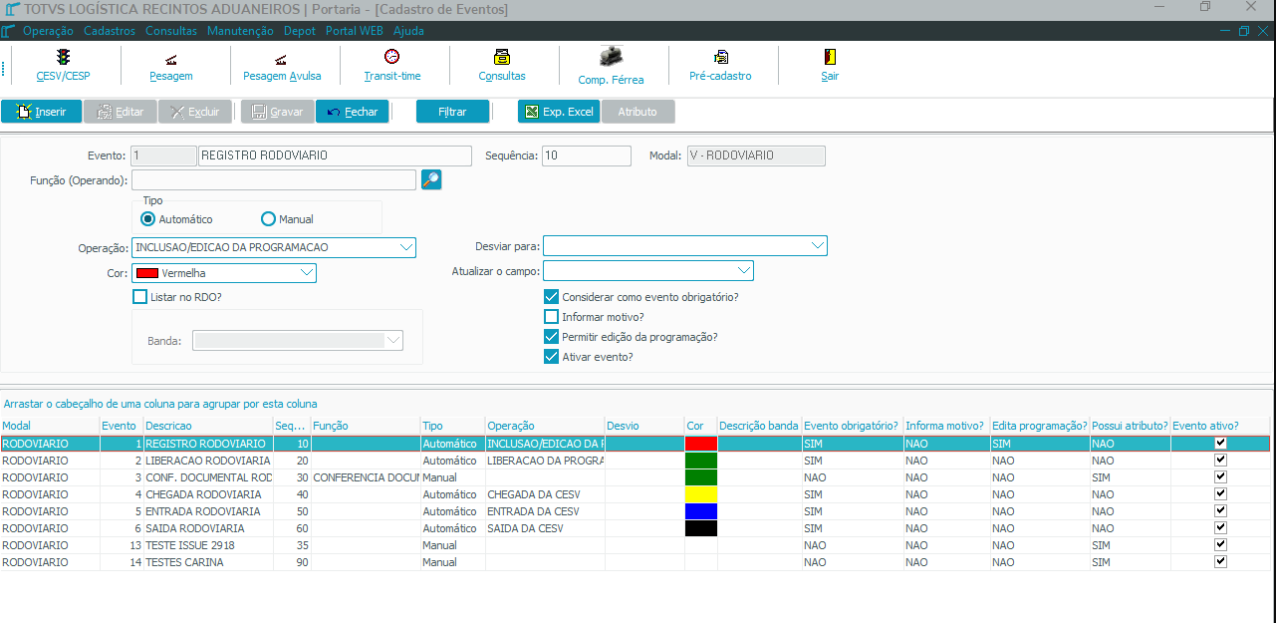Click the yellow color cell of CHEGADA RODOVIARIA
The height and width of the screenshot is (623, 1276).
point(701,494)
